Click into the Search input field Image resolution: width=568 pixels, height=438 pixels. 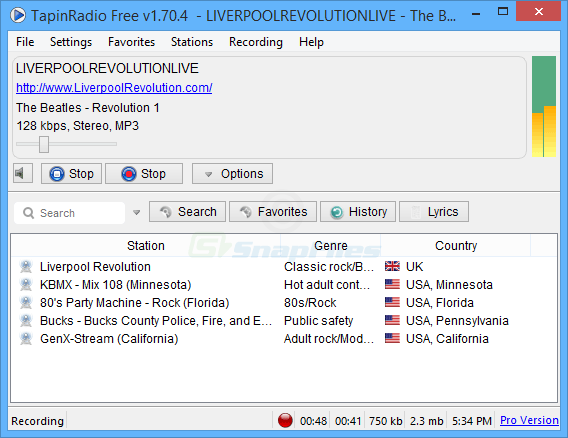coord(70,213)
